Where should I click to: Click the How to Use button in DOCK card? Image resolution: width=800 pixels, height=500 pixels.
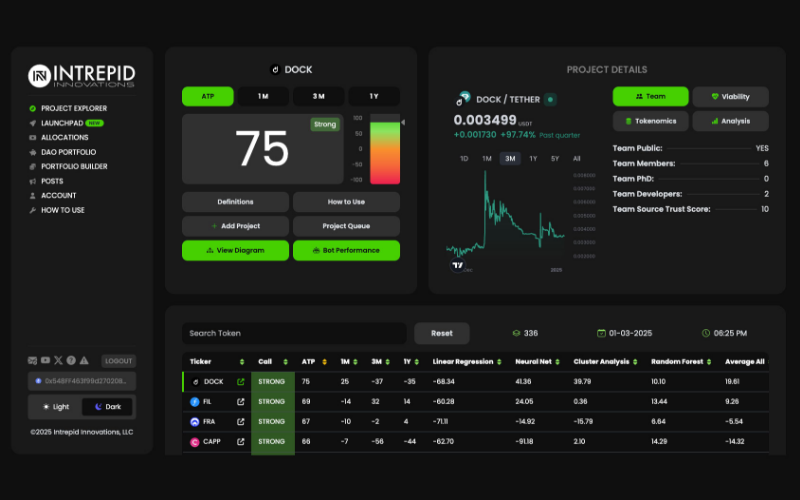(346, 202)
